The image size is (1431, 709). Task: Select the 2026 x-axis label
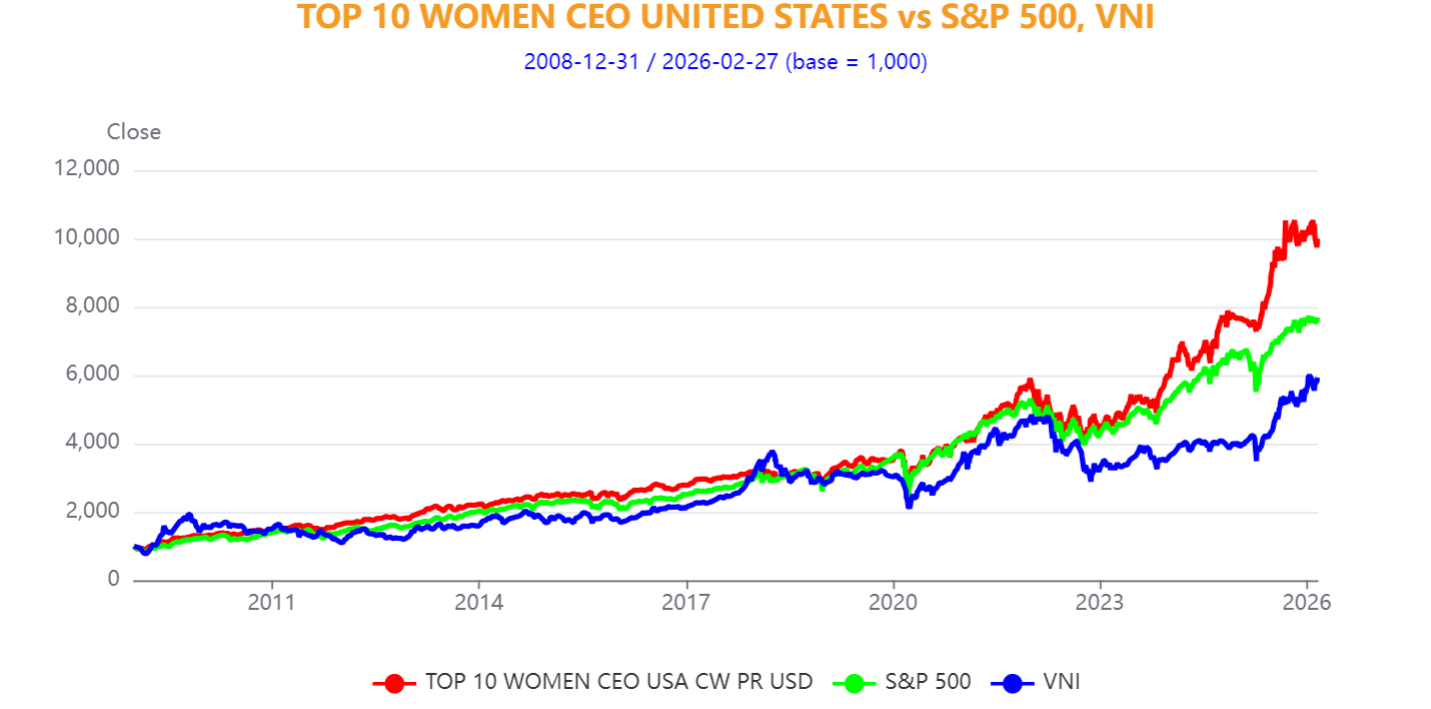pos(1307,603)
